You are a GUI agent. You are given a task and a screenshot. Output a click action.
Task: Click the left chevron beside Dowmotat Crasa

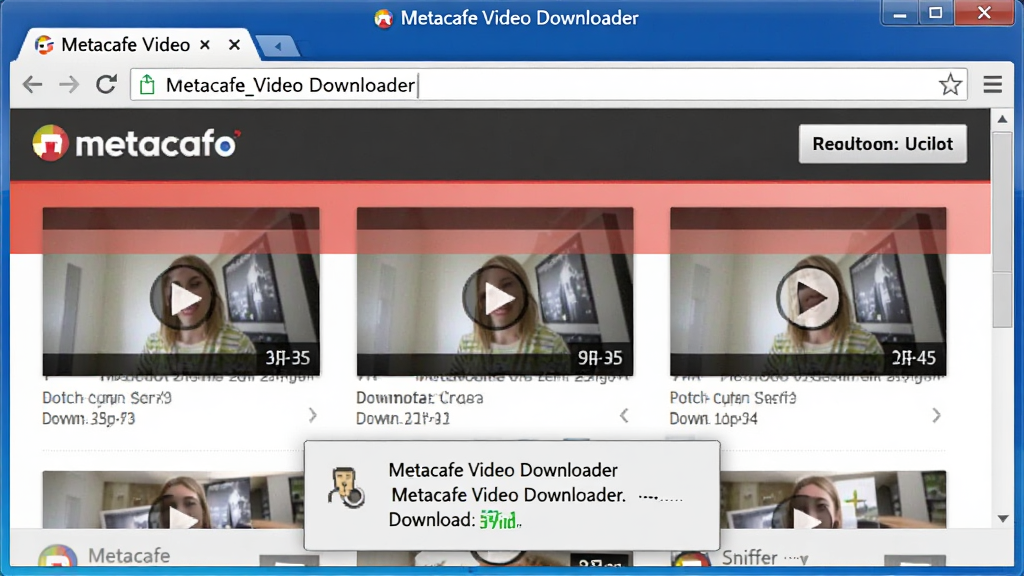coord(624,415)
